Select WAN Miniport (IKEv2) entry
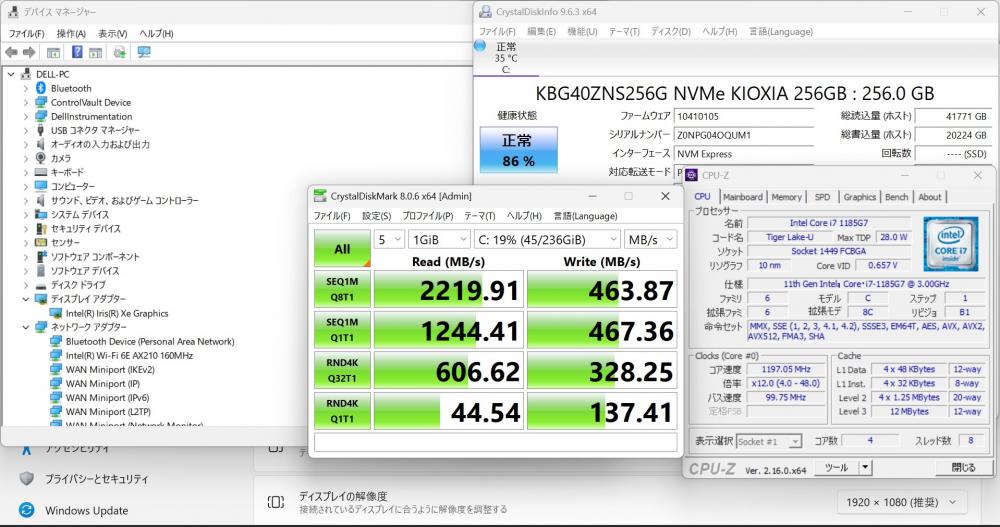This screenshot has height=527, width=1000. tap(110, 369)
